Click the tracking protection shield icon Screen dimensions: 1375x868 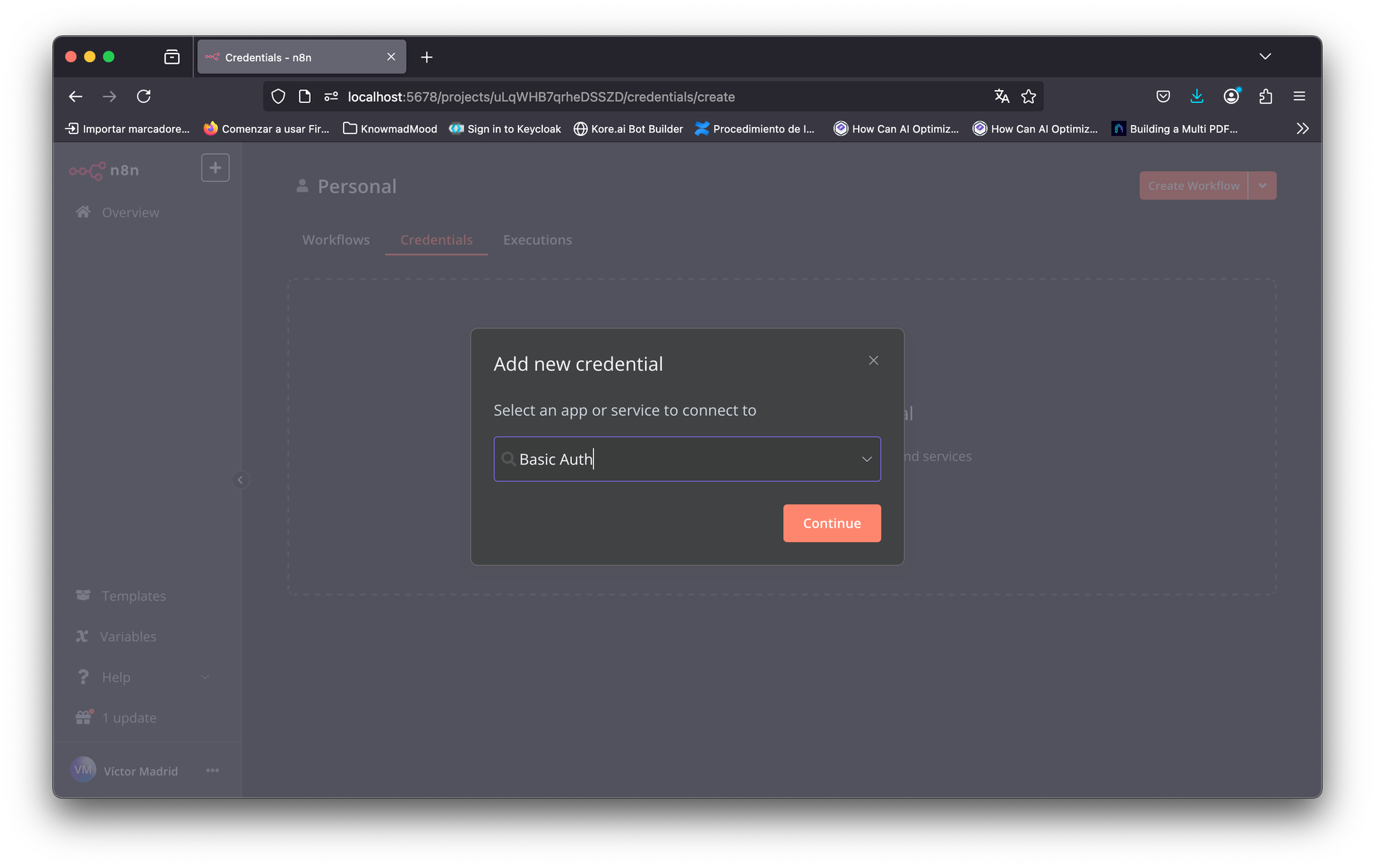coord(278,97)
